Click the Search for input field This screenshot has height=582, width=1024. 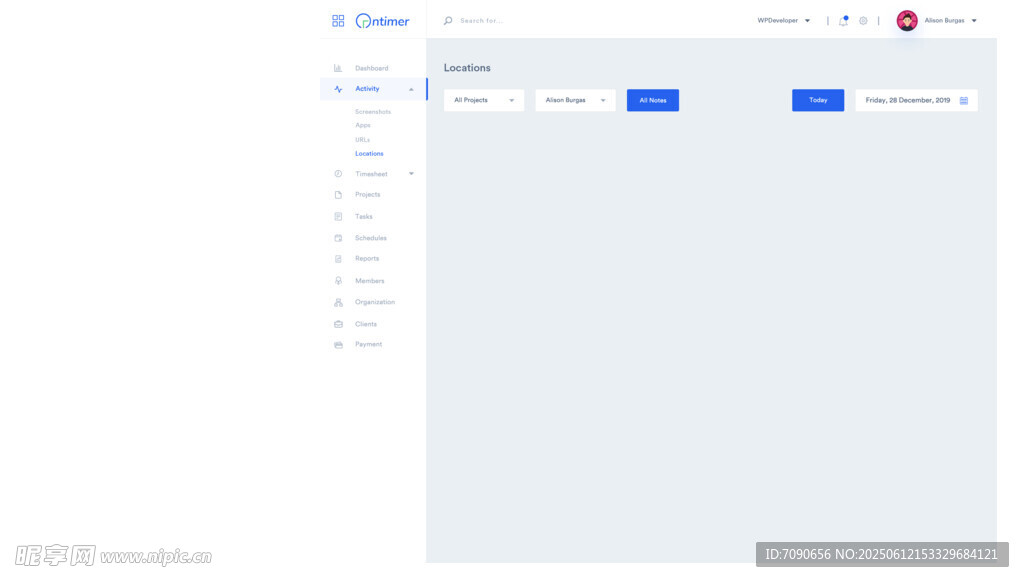pyautogui.click(x=481, y=21)
